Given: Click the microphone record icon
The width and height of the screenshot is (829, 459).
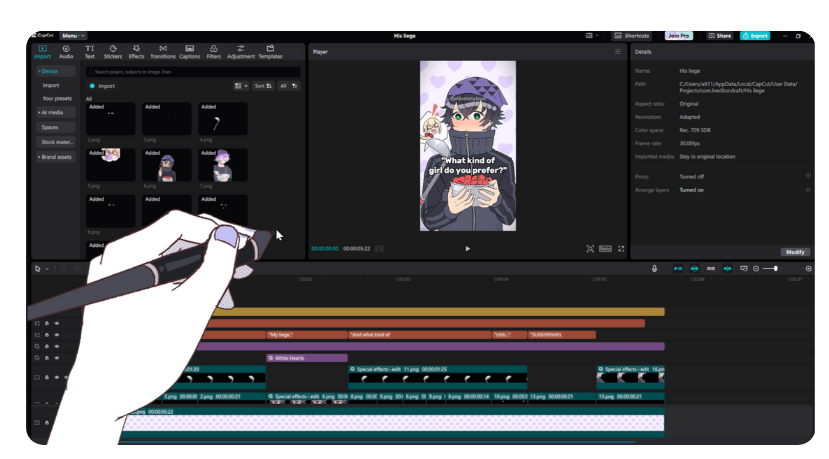Looking at the screenshot, I should click(655, 269).
